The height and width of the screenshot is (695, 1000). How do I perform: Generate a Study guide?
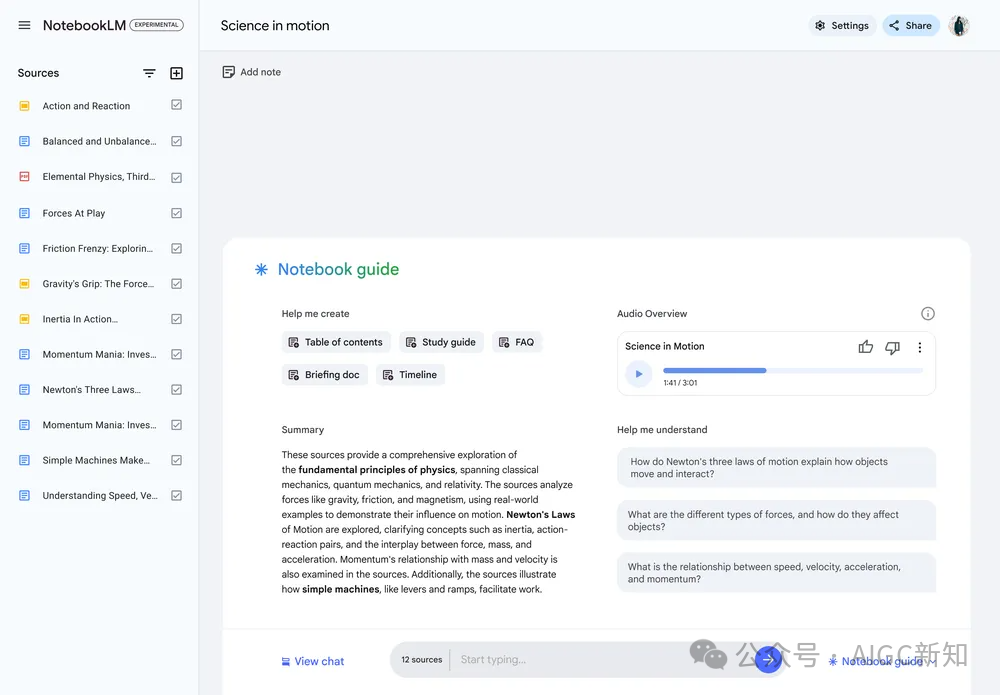441,342
